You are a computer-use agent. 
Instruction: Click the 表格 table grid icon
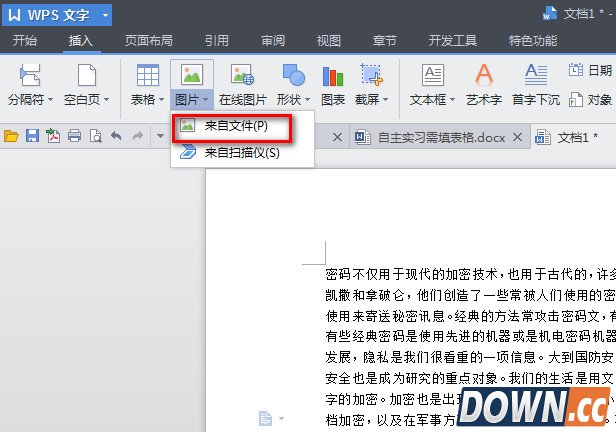(x=148, y=75)
